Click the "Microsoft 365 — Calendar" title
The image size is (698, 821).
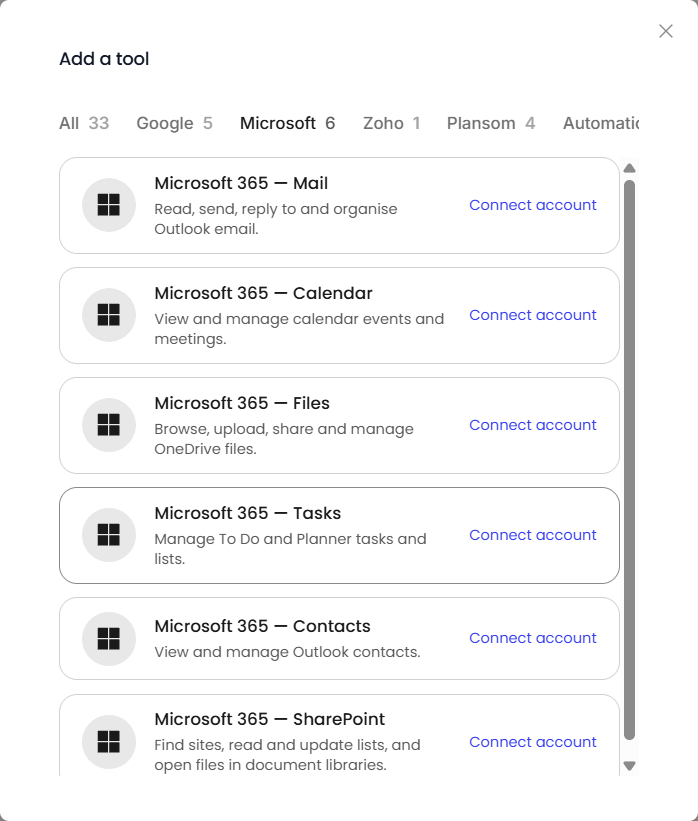click(x=263, y=293)
